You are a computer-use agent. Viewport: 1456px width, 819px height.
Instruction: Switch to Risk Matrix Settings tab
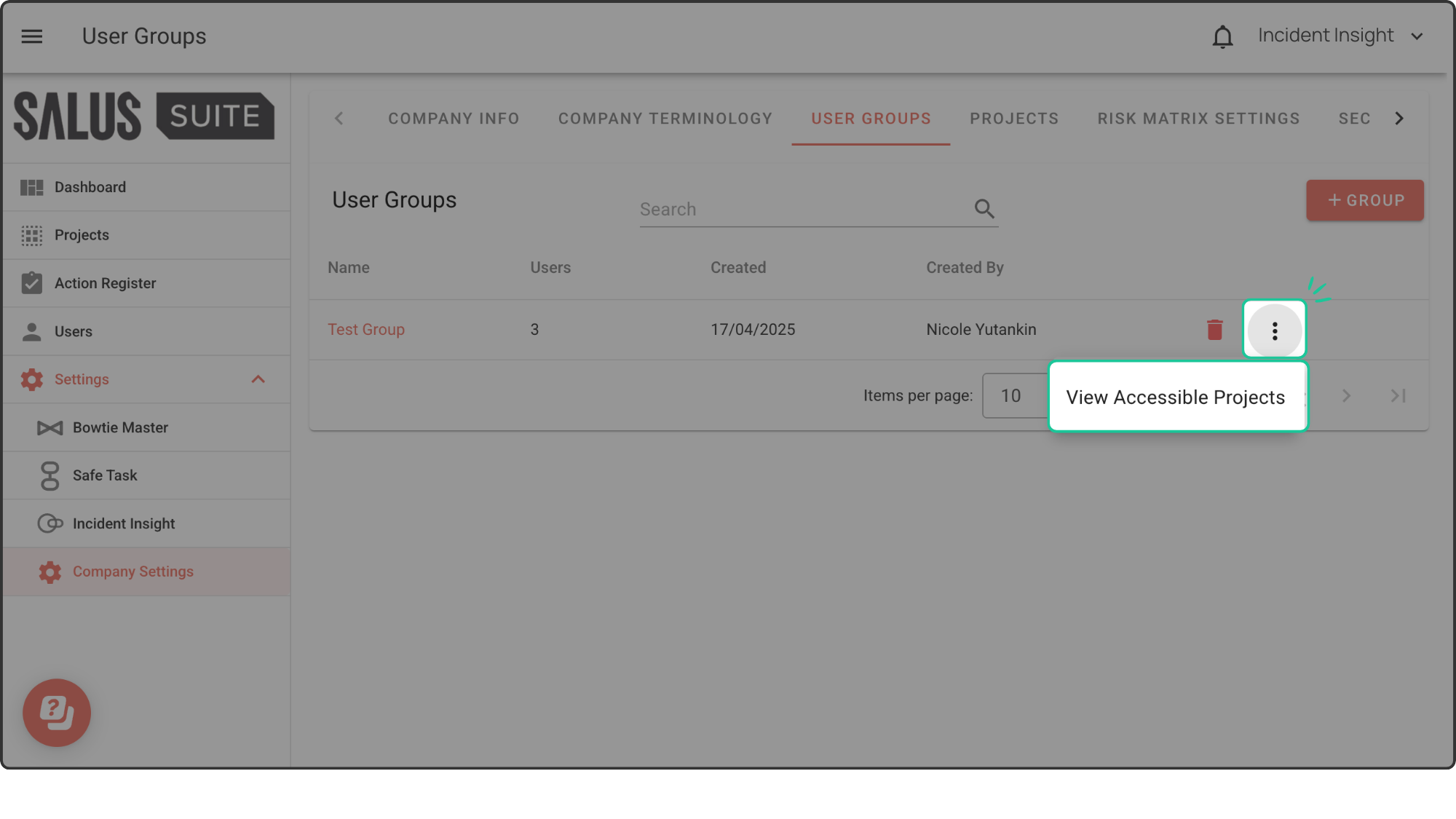[x=1198, y=119]
